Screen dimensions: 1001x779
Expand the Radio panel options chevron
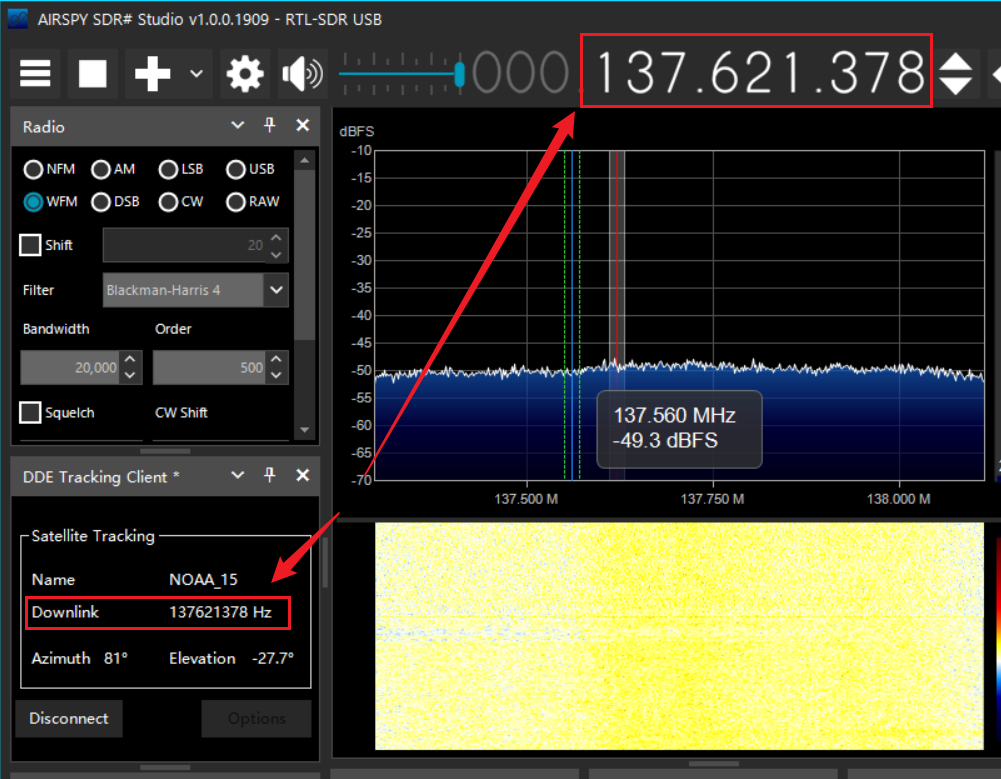point(237,126)
